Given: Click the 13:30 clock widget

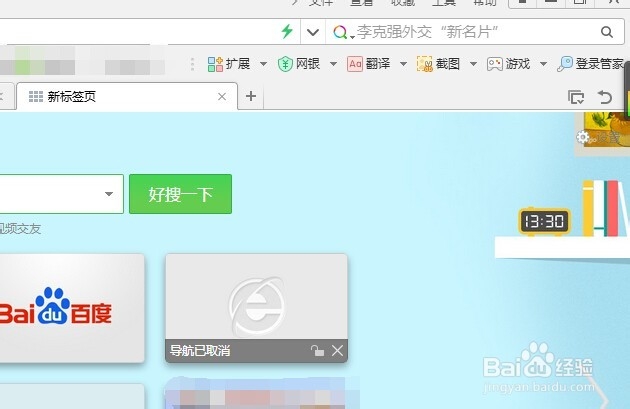Looking at the screenshot, I should (544, 221).
